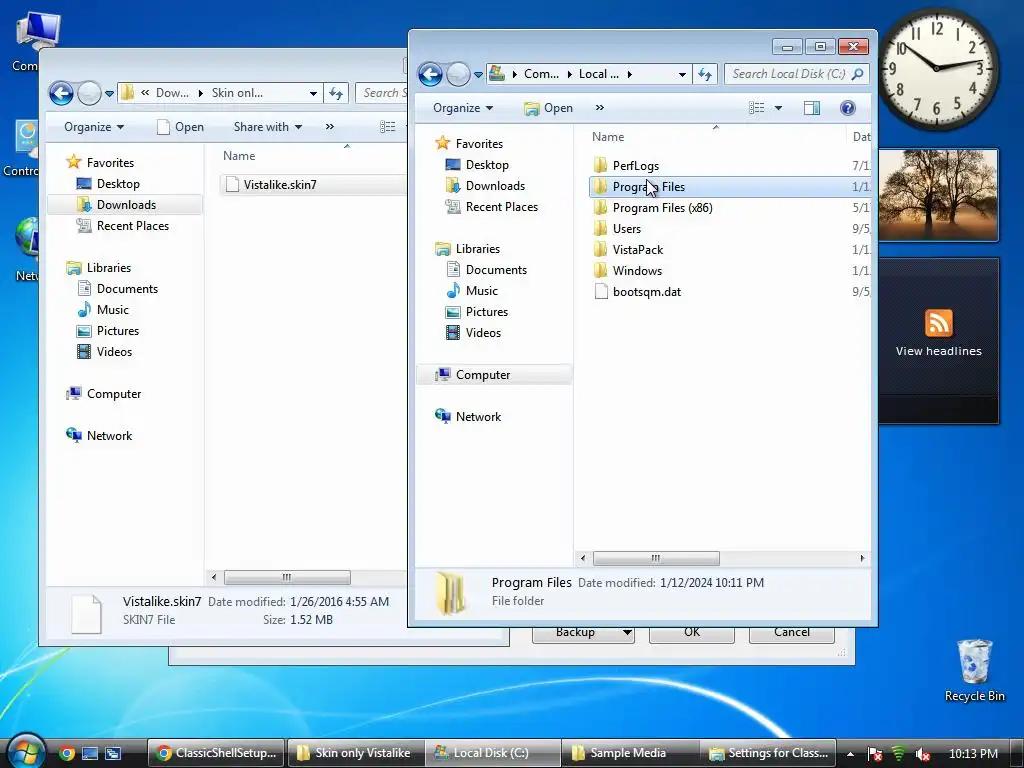This screenshot has height=768, width=1024.
Task: Change view icon in Skin only window
Action: (388, 127)
